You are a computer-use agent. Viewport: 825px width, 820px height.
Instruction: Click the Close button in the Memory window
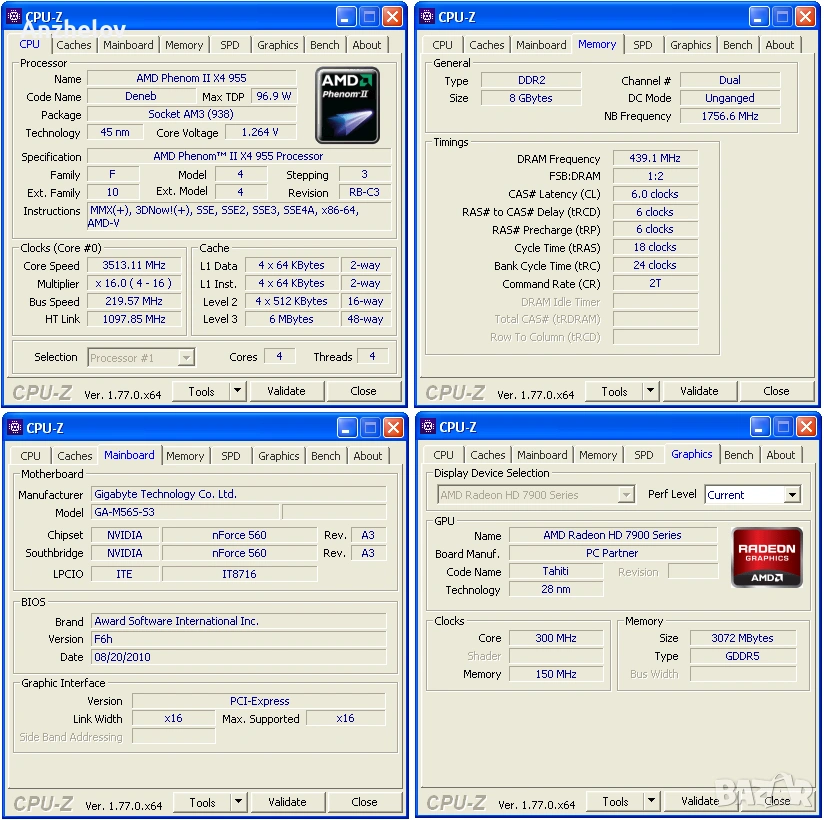tap(776, 391)
